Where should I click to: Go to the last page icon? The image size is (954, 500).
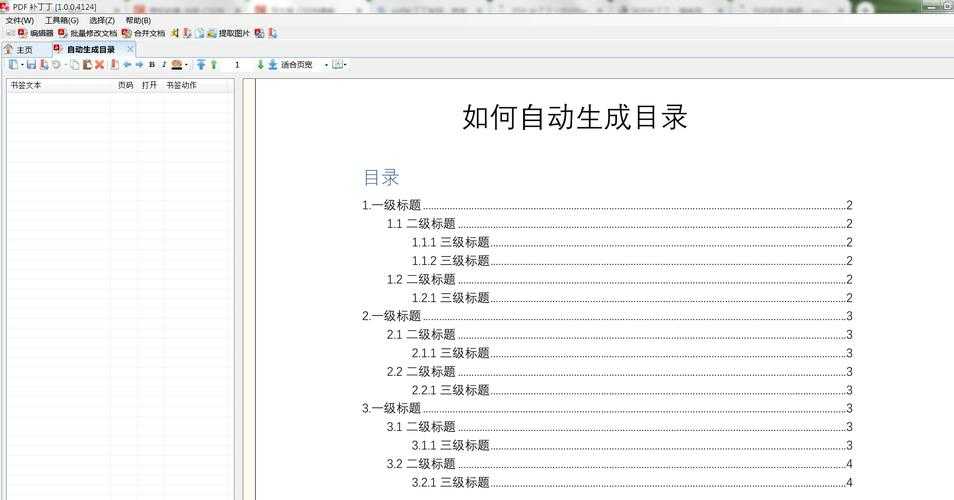click(x=273, y=64)
